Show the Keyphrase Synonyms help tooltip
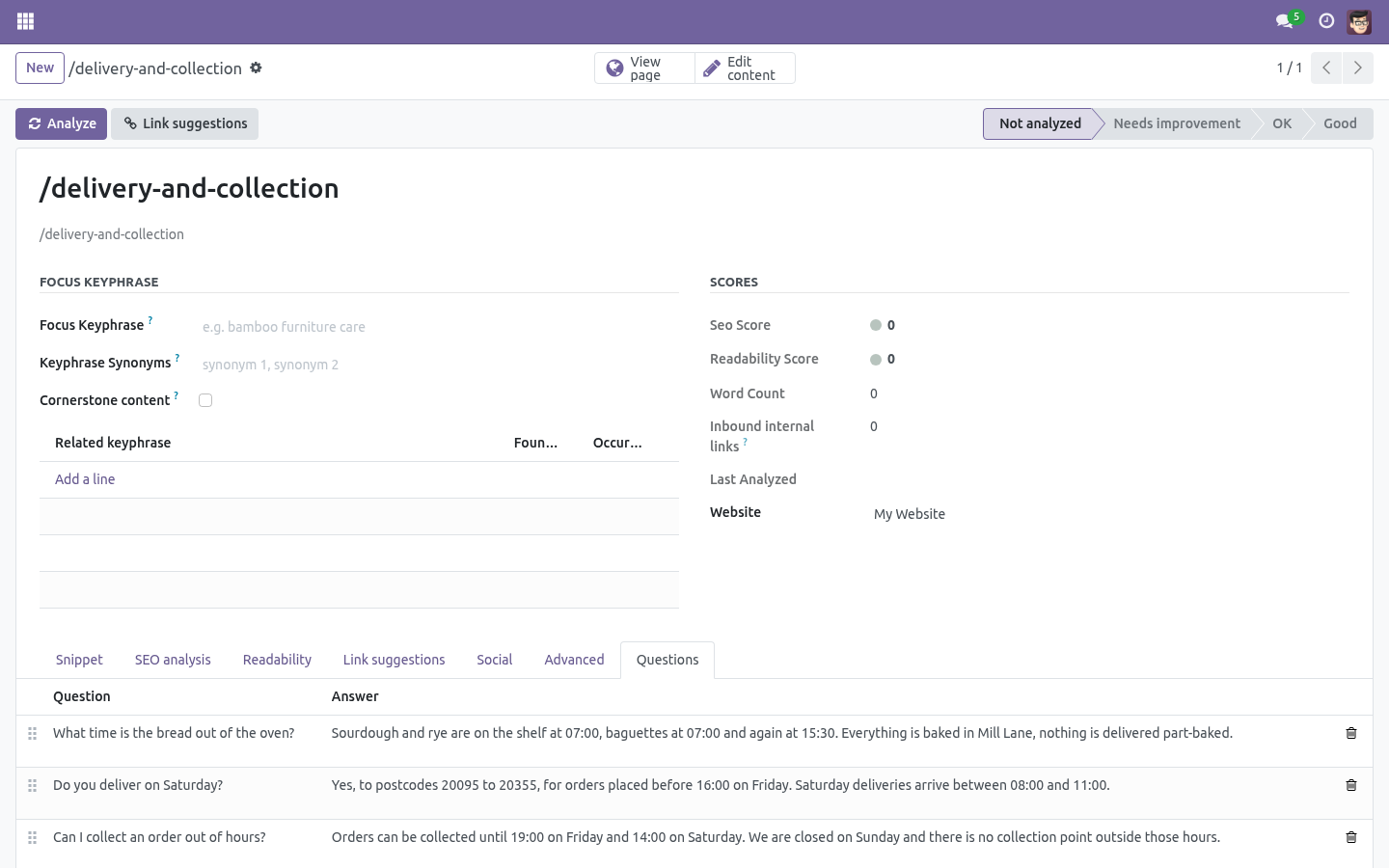 tap(177, 358)
